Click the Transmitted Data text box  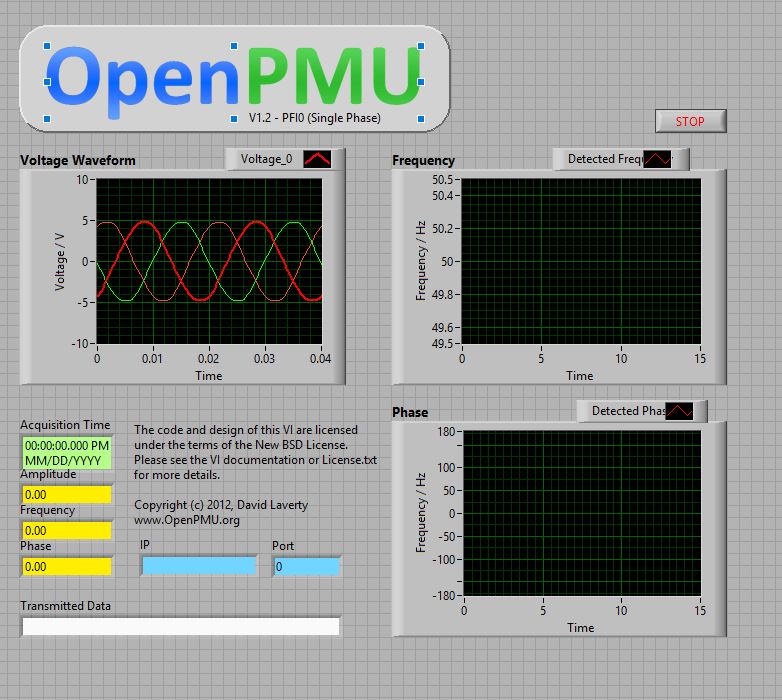coord(181,626)
